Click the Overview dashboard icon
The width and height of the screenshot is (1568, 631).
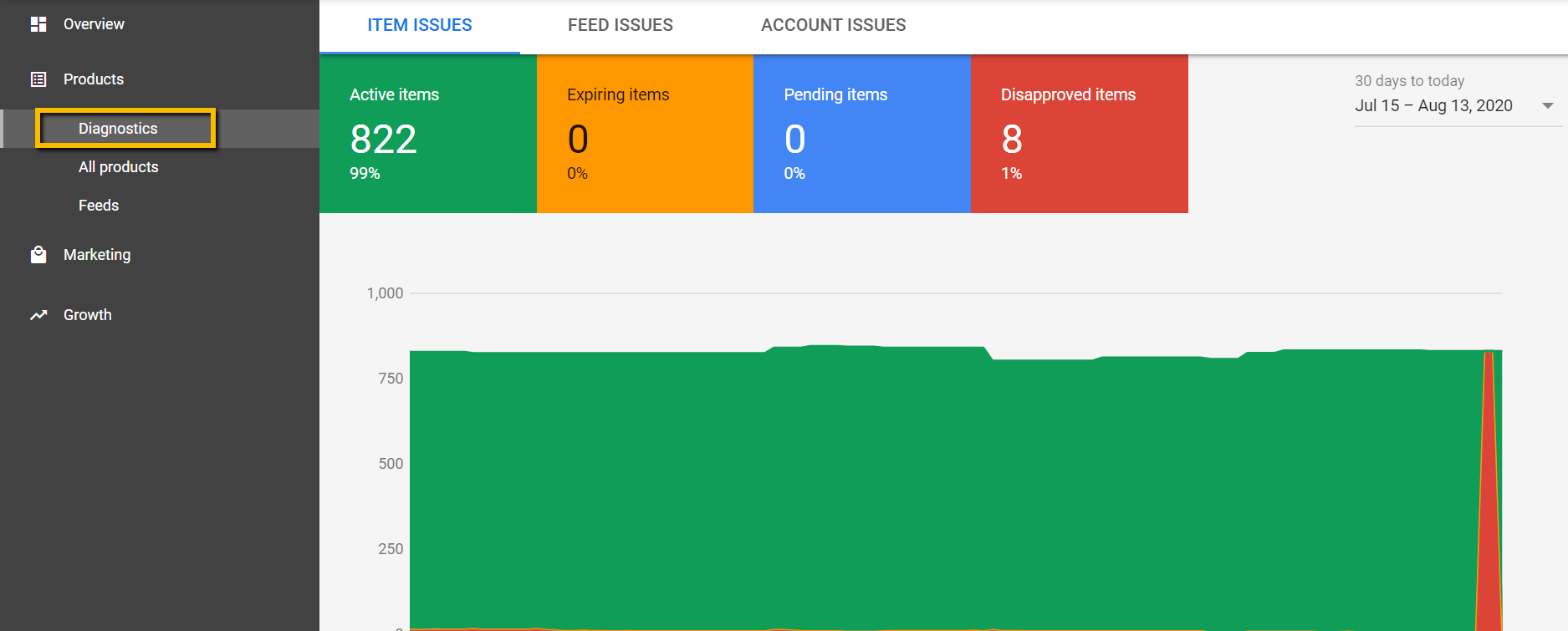point(38,24)
